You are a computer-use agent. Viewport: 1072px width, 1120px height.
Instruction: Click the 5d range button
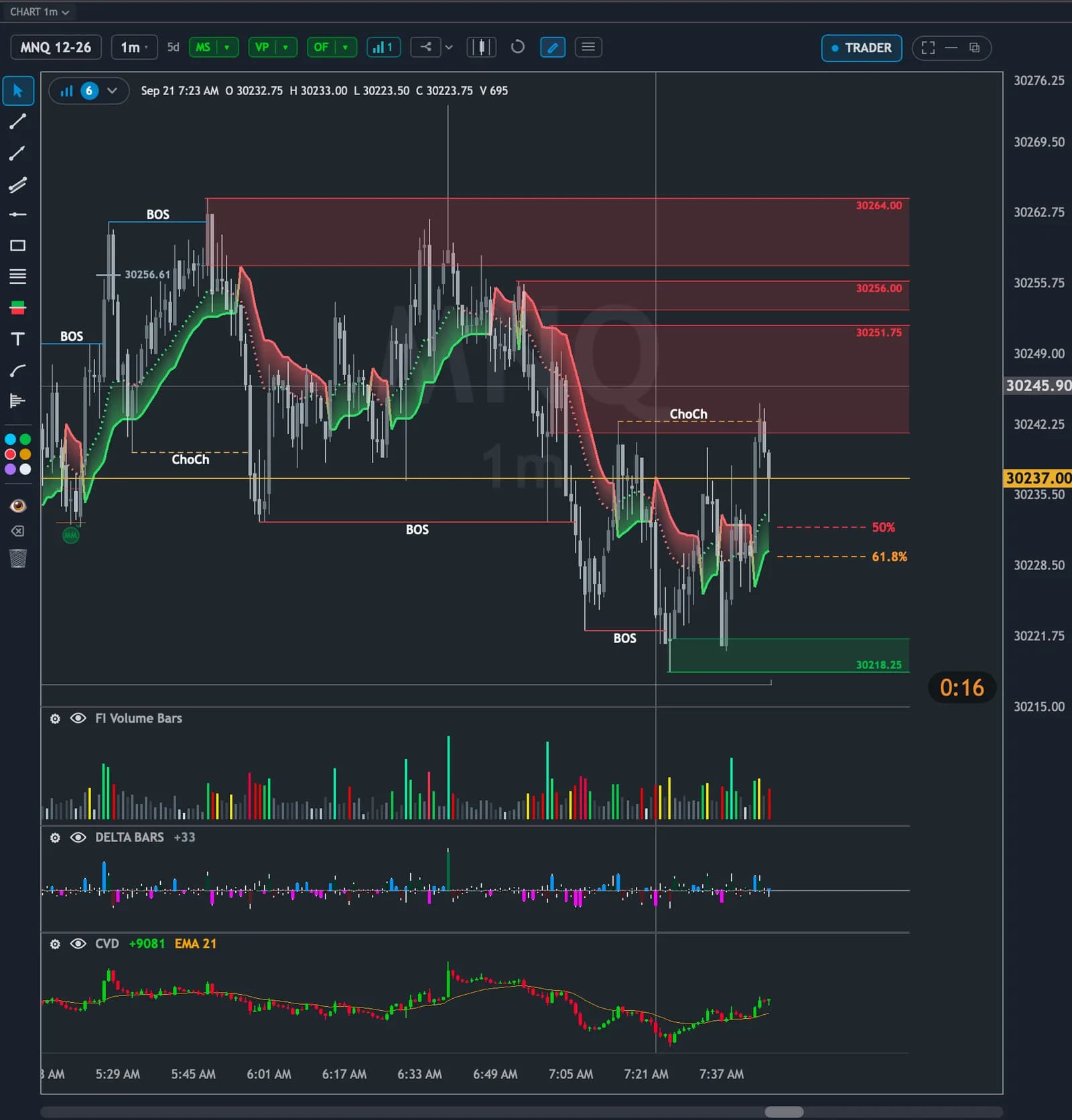[x=174, y=47]
